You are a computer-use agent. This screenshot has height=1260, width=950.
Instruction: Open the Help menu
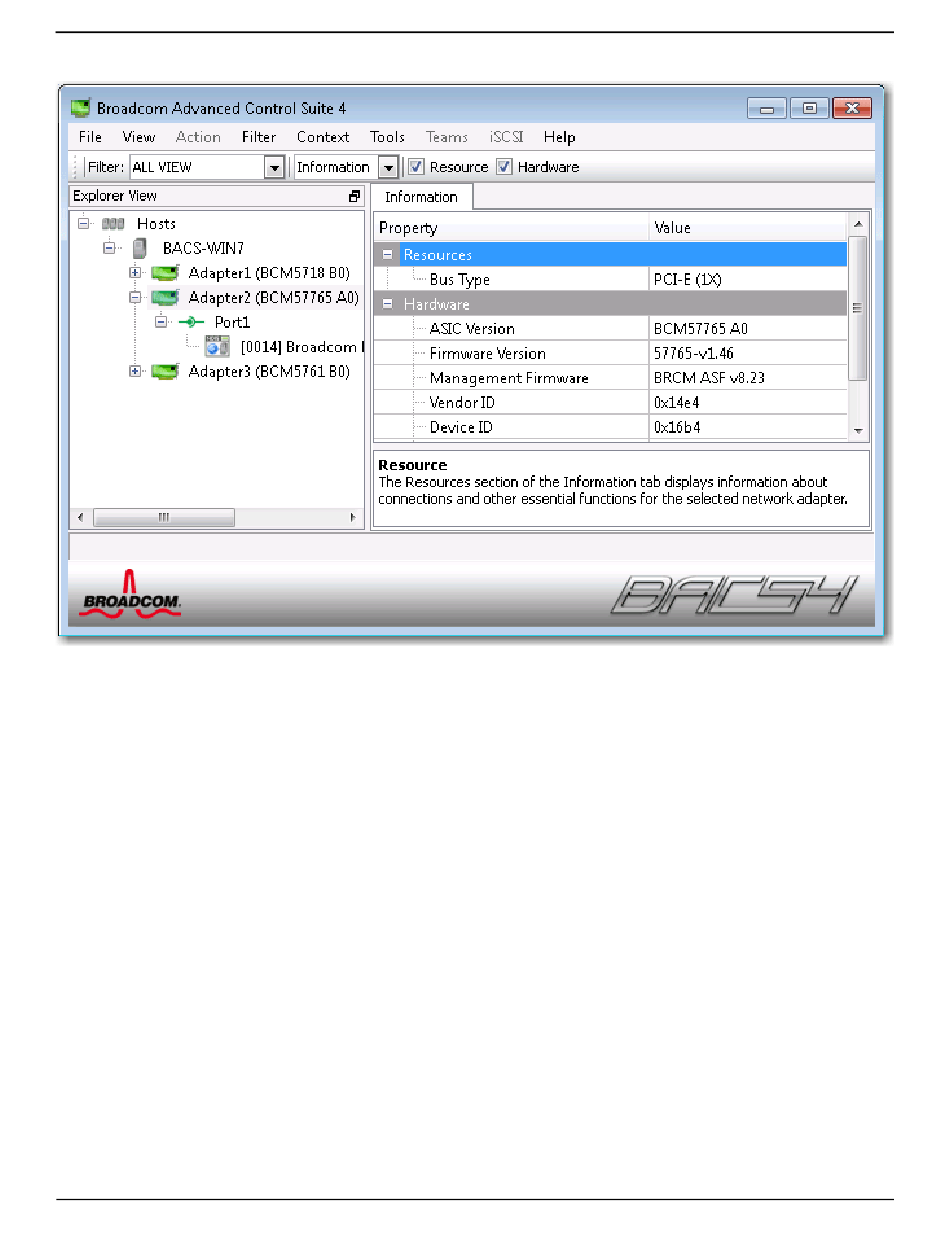(x=560, y=137)
